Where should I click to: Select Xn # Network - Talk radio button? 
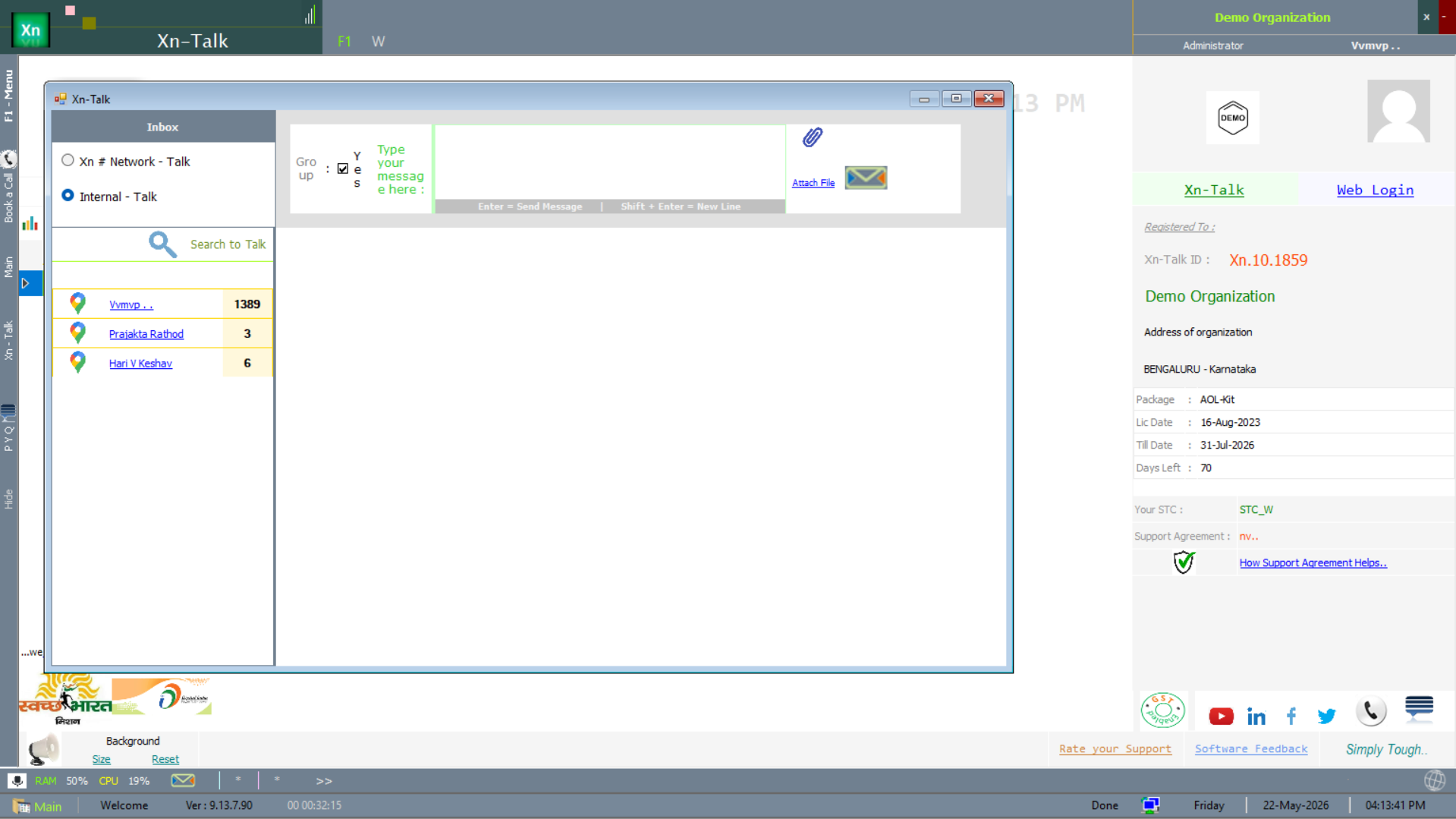pyautogui.click(x=68, y=160)
